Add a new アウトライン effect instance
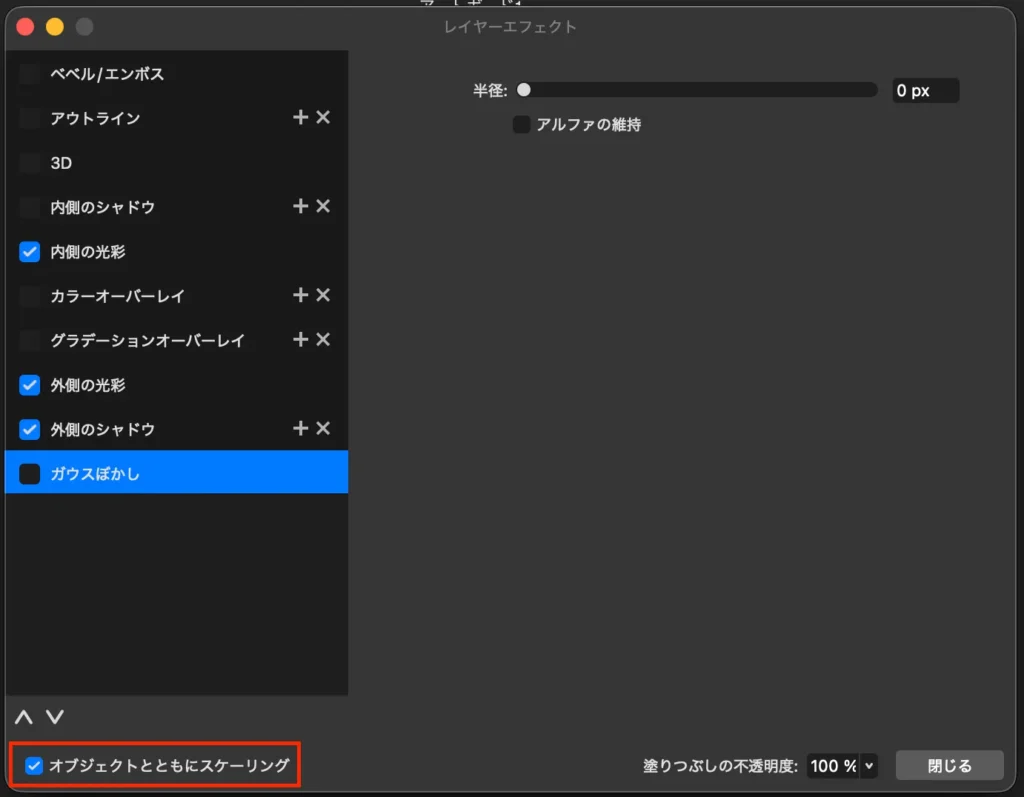This screenshot has width=1024, height=797. click(300, 117)
